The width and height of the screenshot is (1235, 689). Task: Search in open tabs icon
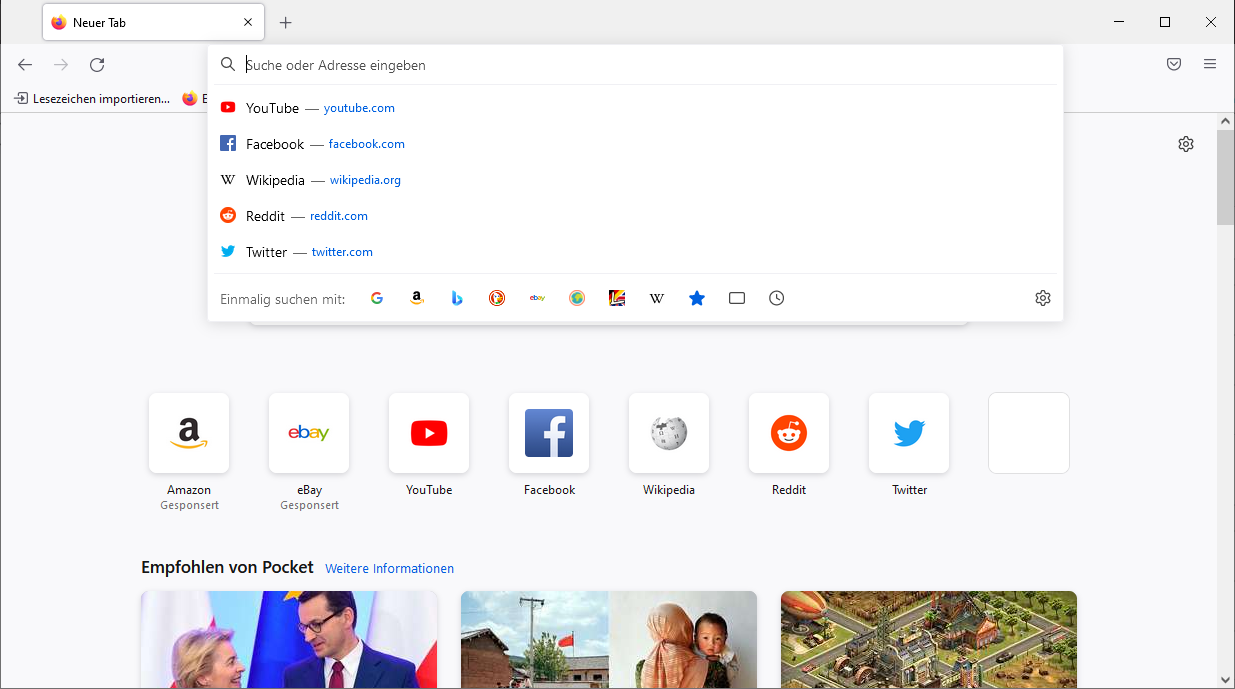737,298
